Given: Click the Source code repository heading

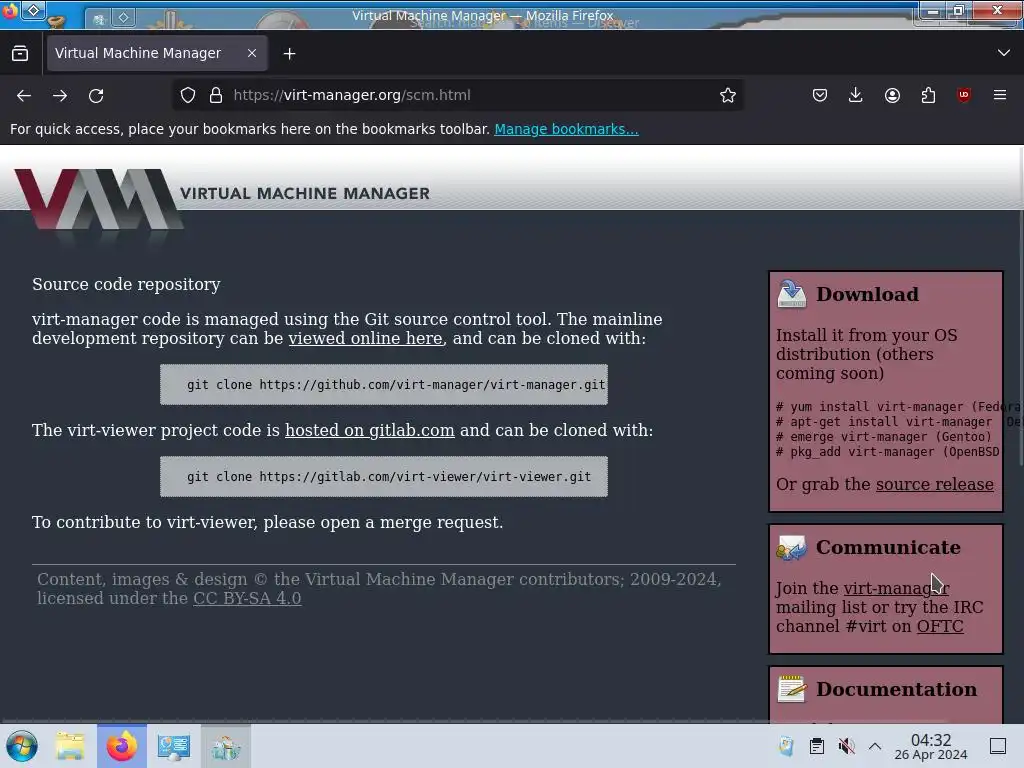Looking at the screenshot, I should click(x=126, y=284).
